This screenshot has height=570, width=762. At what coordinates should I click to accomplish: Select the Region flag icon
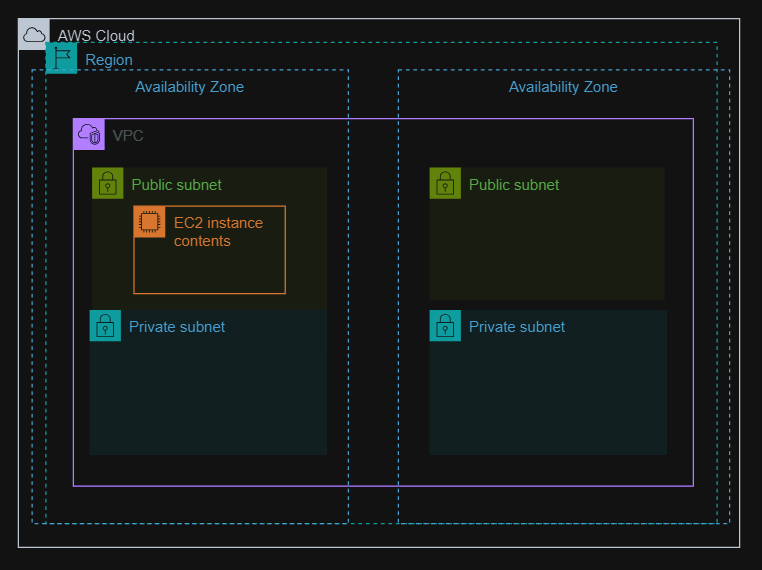61,58
